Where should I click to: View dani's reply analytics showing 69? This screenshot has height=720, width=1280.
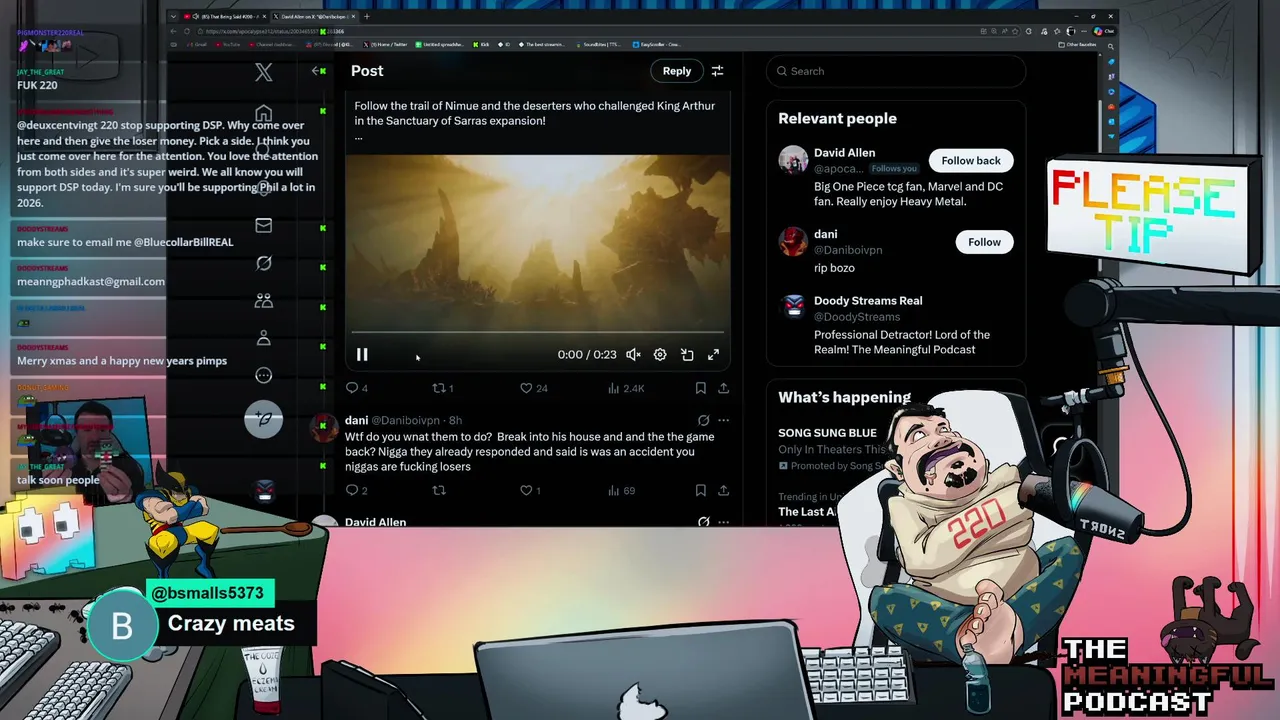coord(622,490)
